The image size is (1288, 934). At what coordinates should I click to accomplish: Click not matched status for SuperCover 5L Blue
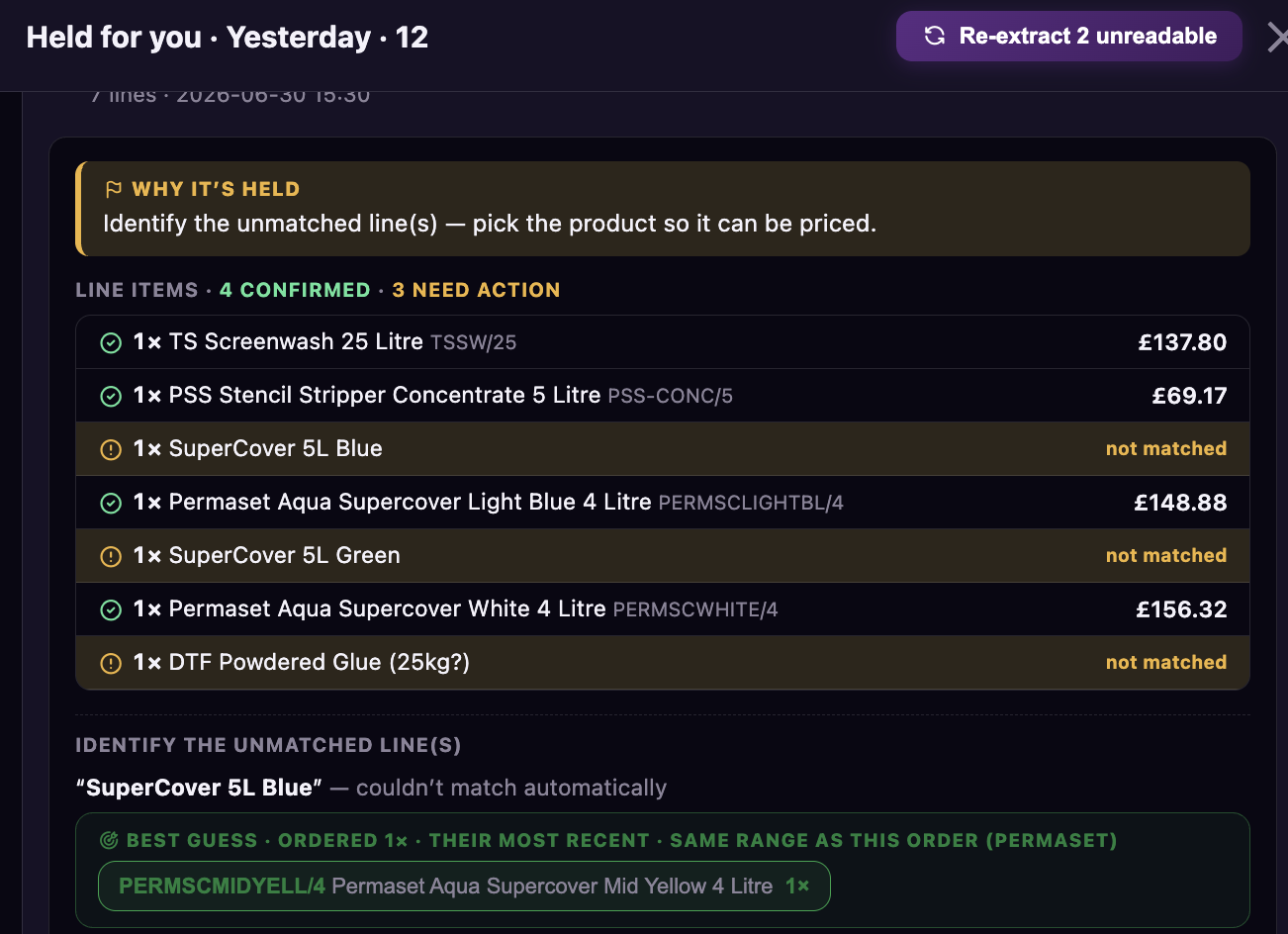(1166, 448)
